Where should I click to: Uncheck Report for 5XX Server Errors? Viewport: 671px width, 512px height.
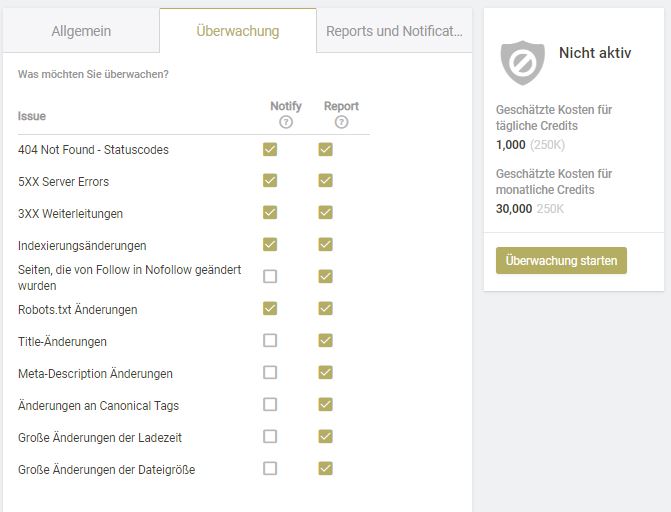click(325, 181)
